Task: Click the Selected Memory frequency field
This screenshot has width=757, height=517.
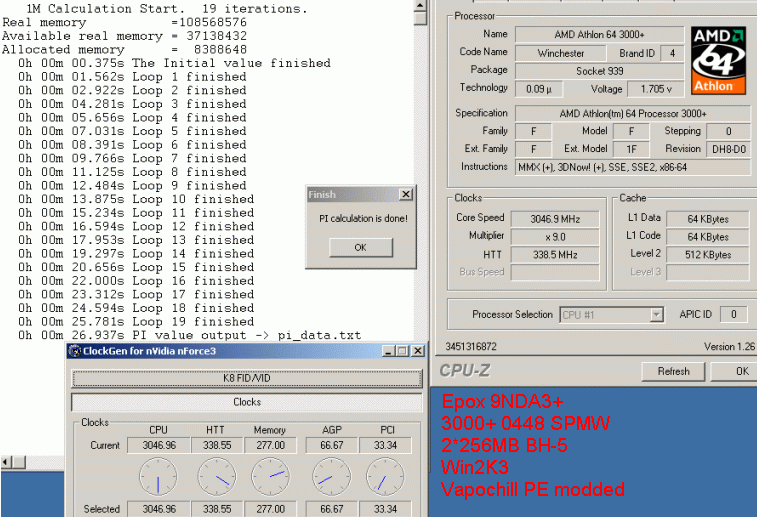Action: (270, 509)
